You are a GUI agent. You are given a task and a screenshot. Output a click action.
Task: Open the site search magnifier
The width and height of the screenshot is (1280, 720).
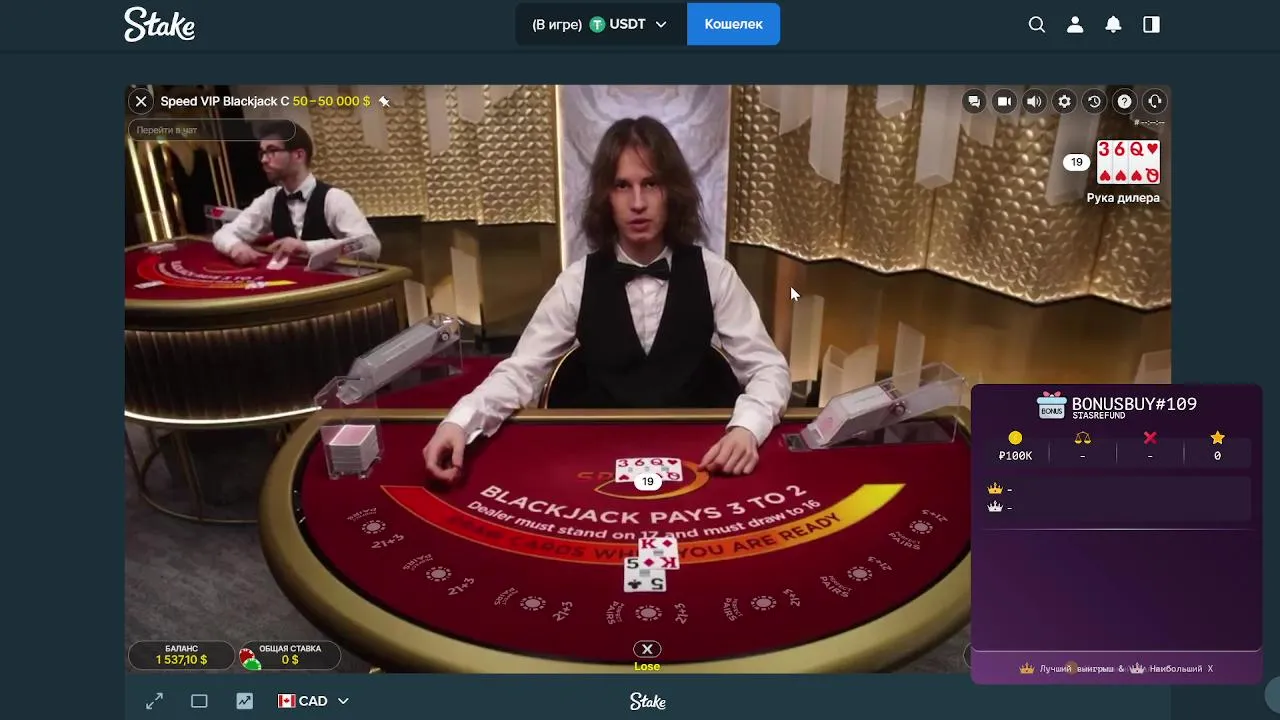pyautogui.click(x=1037, y=25)
